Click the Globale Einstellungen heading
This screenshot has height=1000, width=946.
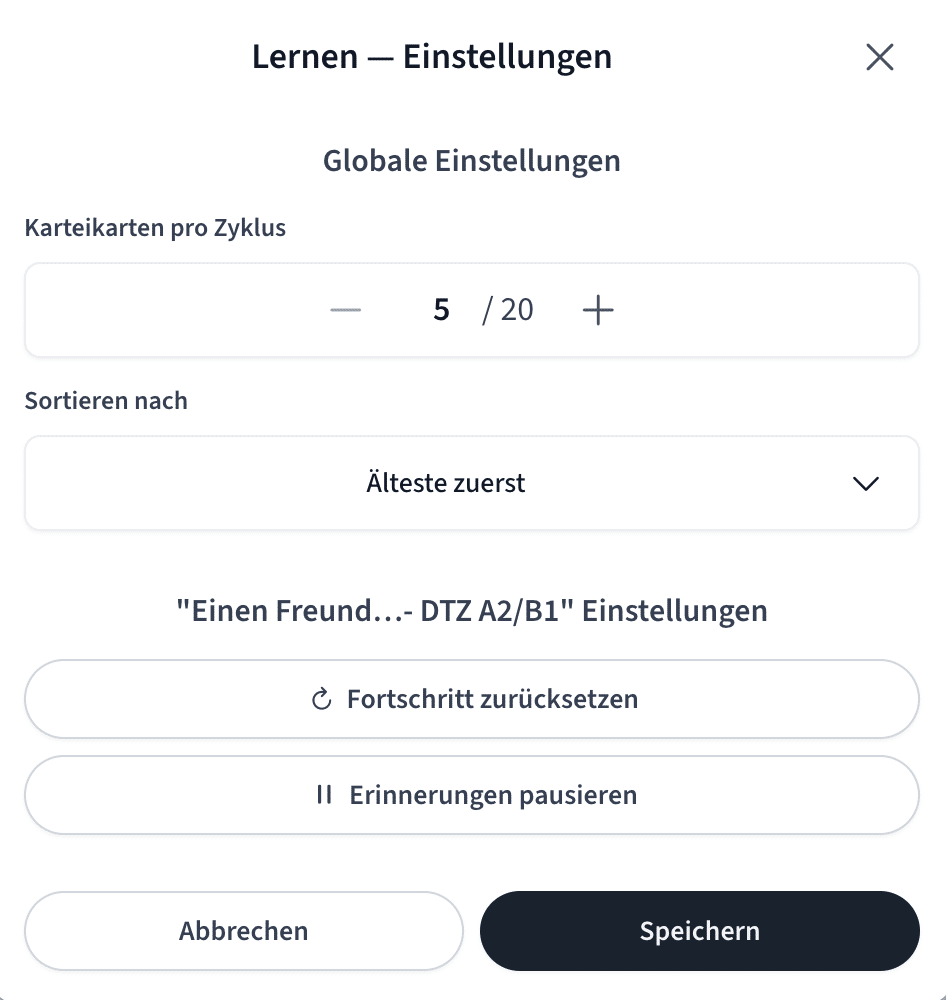pyautogui.click(x=471, y=161)
